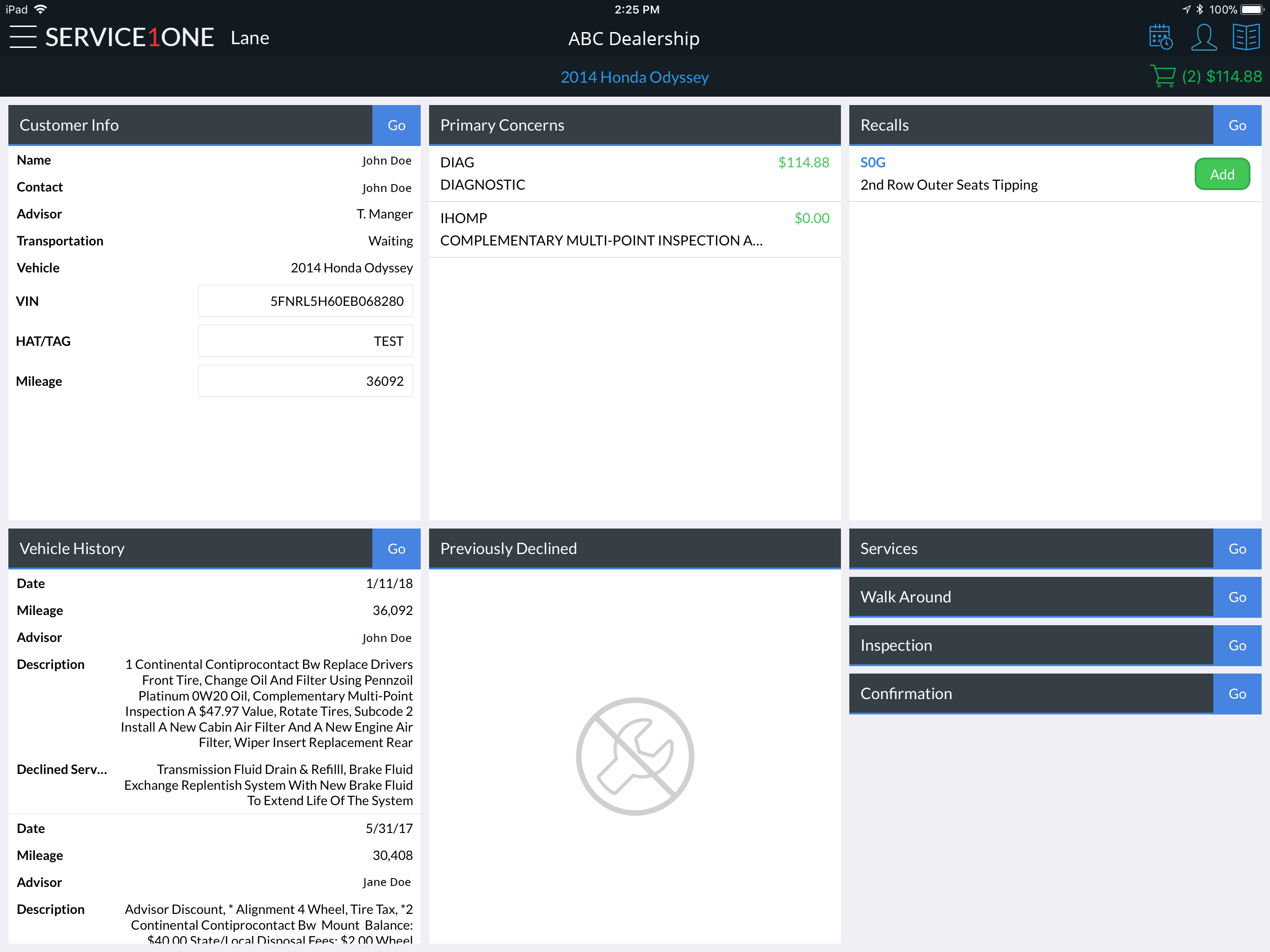
Task: Open Inspection section with Go
Action: coord(1237,645)
